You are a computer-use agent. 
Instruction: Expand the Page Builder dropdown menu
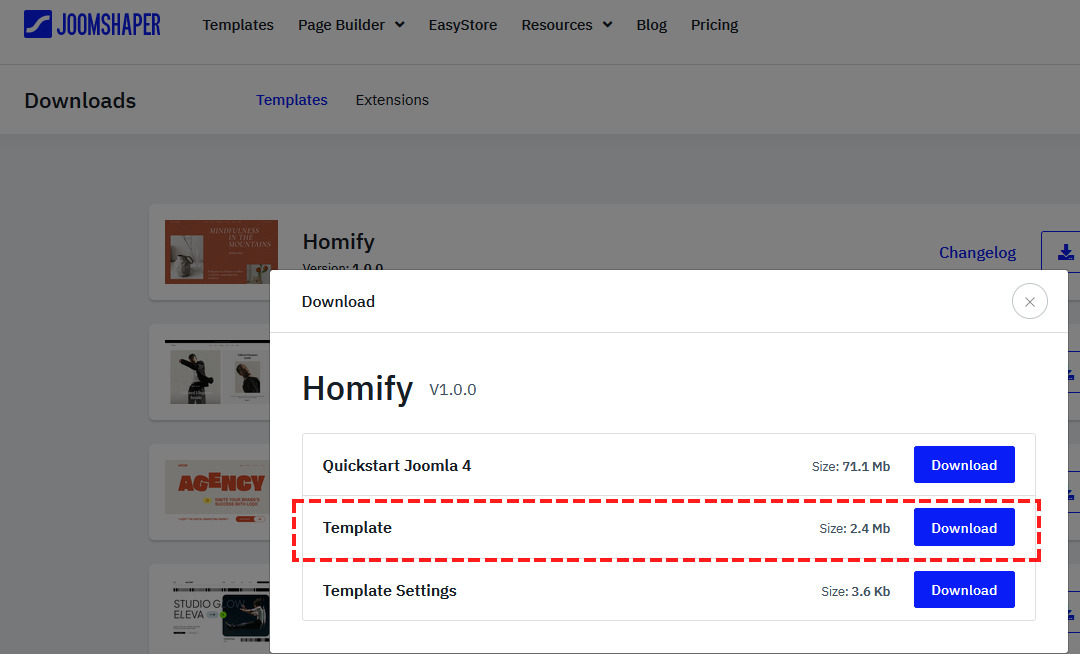(x=351, y=25)
